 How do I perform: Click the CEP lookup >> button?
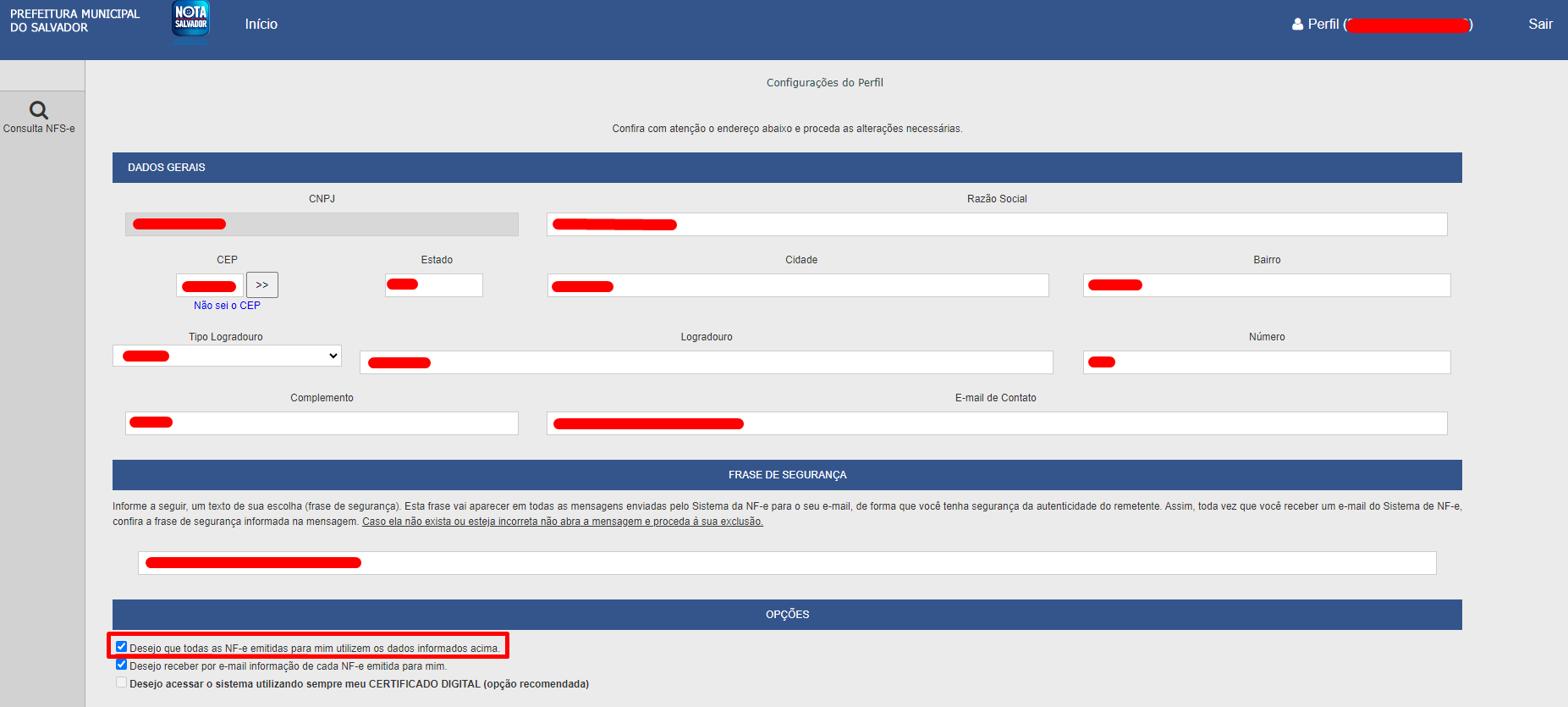click(262, 284)
